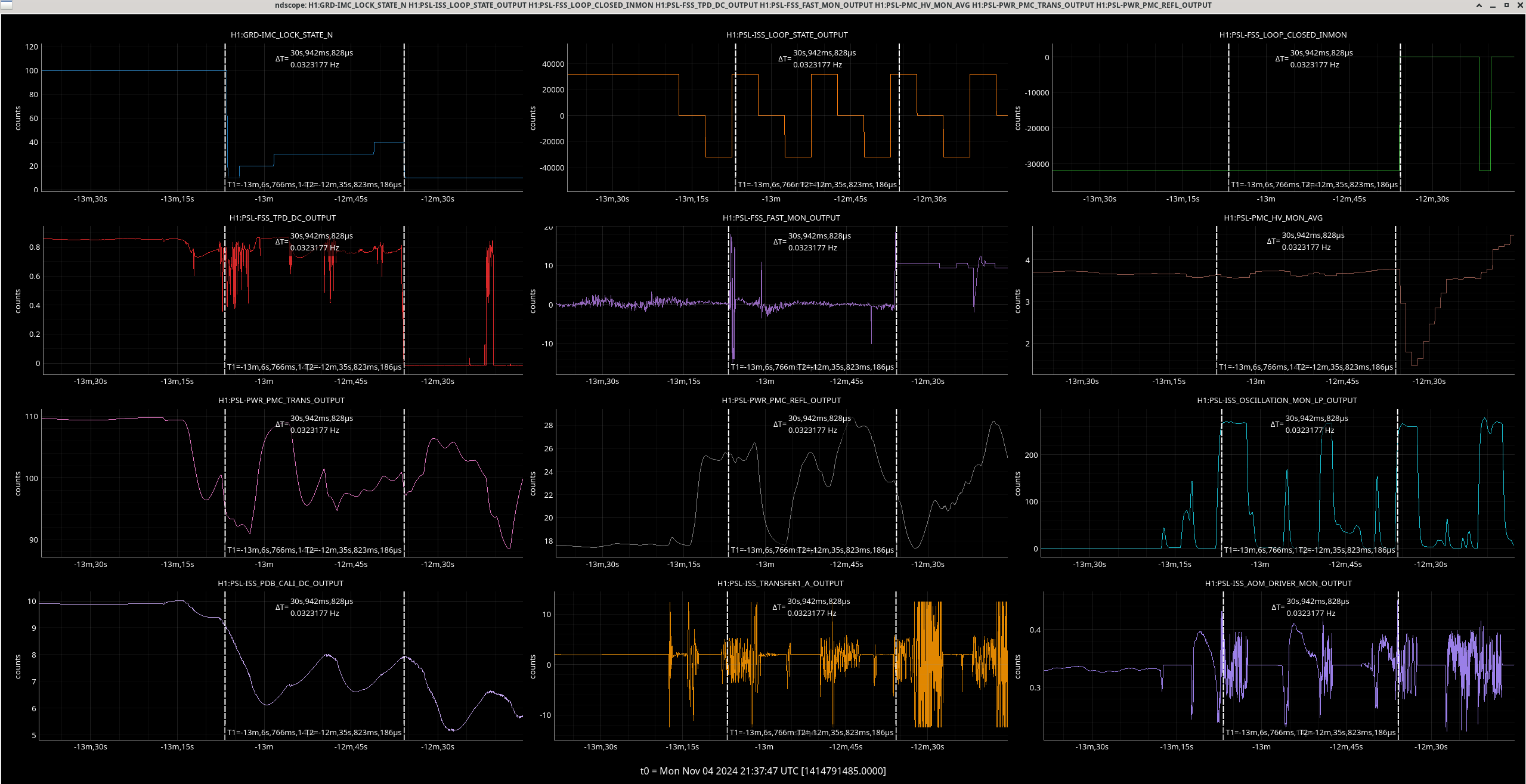Select the T2 cursor line in ISS_OSCILLATION_MON_LP_OUTPUT plot
1526x784 pixels.
point(1398,483)
